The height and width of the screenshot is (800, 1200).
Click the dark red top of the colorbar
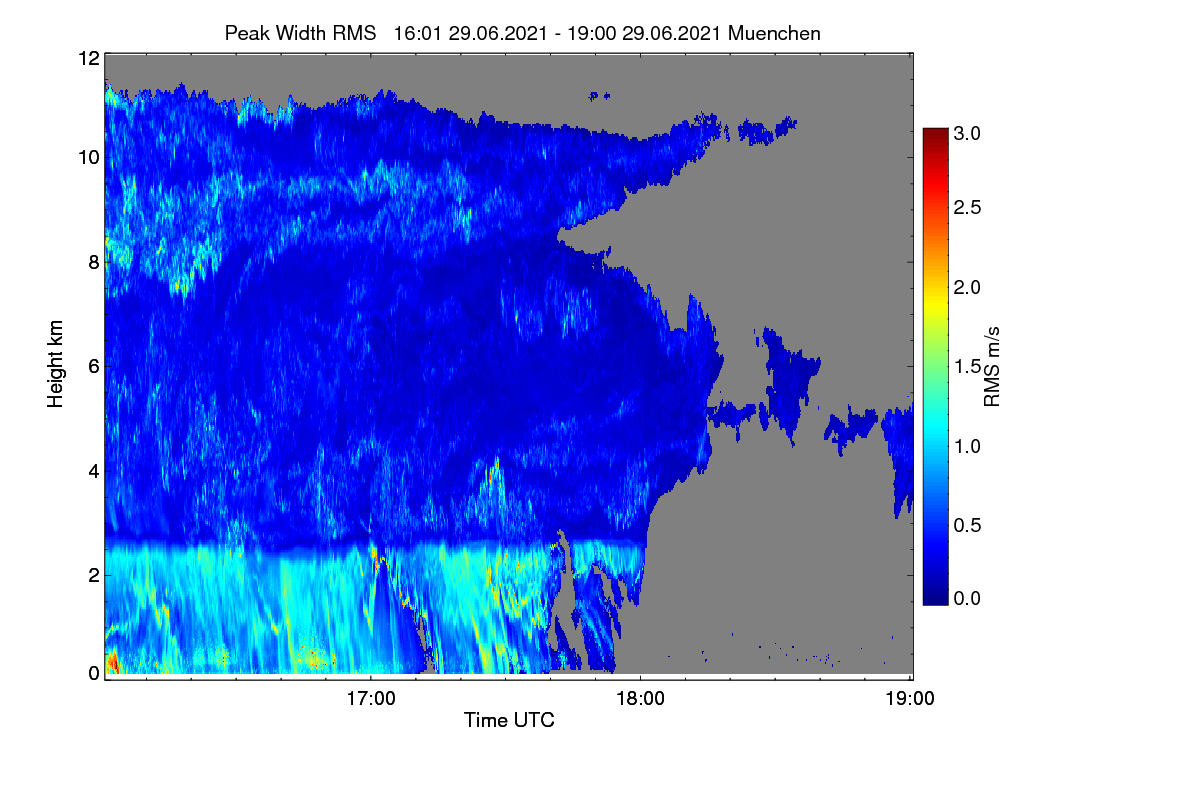click(x=934, y=135)
